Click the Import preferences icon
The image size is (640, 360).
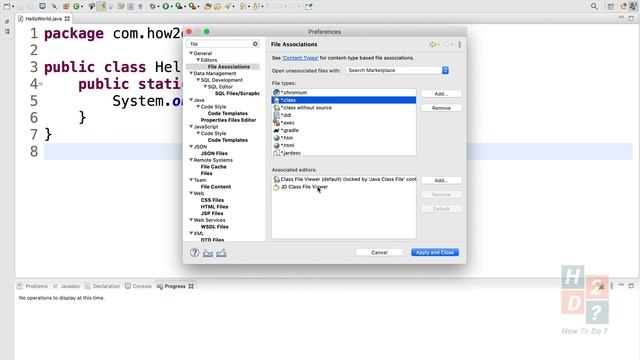point(208,253)
